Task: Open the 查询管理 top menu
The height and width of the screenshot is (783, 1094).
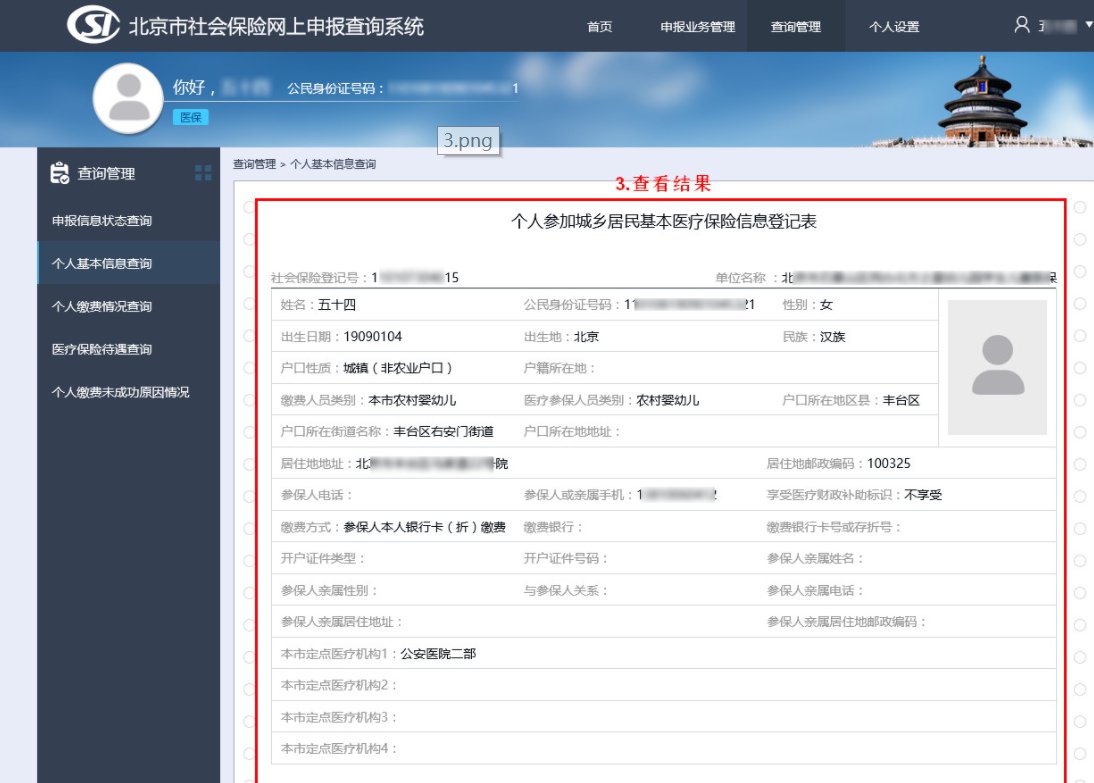Action: tap(795, 27)
